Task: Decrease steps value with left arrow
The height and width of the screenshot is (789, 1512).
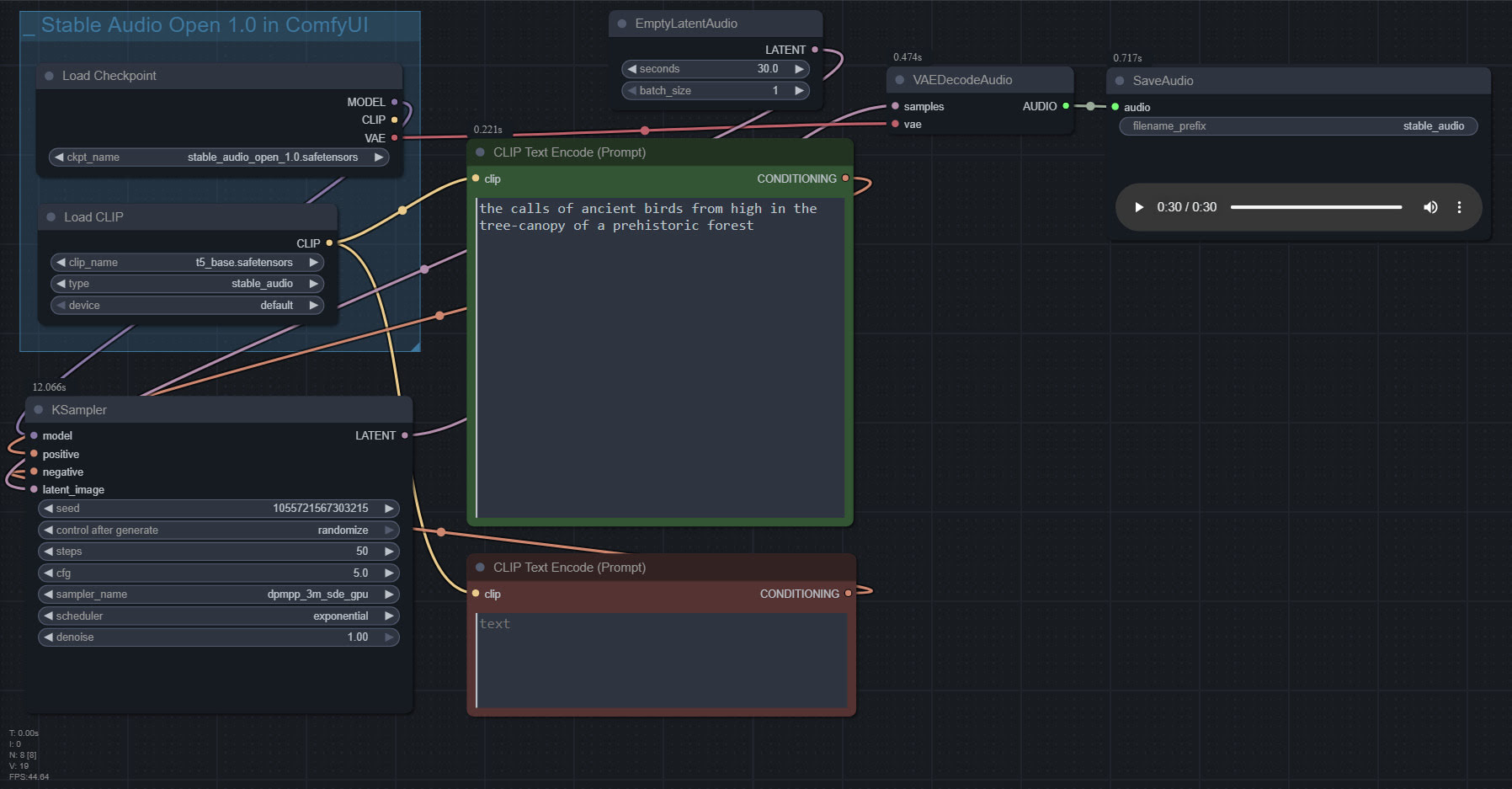Action: pos(49,552)
